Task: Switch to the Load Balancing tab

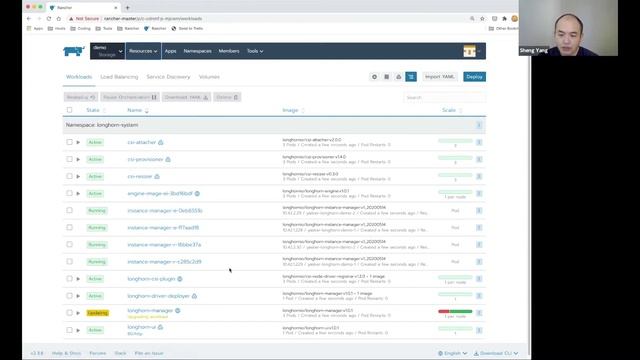Action: [x=119, y=77]
